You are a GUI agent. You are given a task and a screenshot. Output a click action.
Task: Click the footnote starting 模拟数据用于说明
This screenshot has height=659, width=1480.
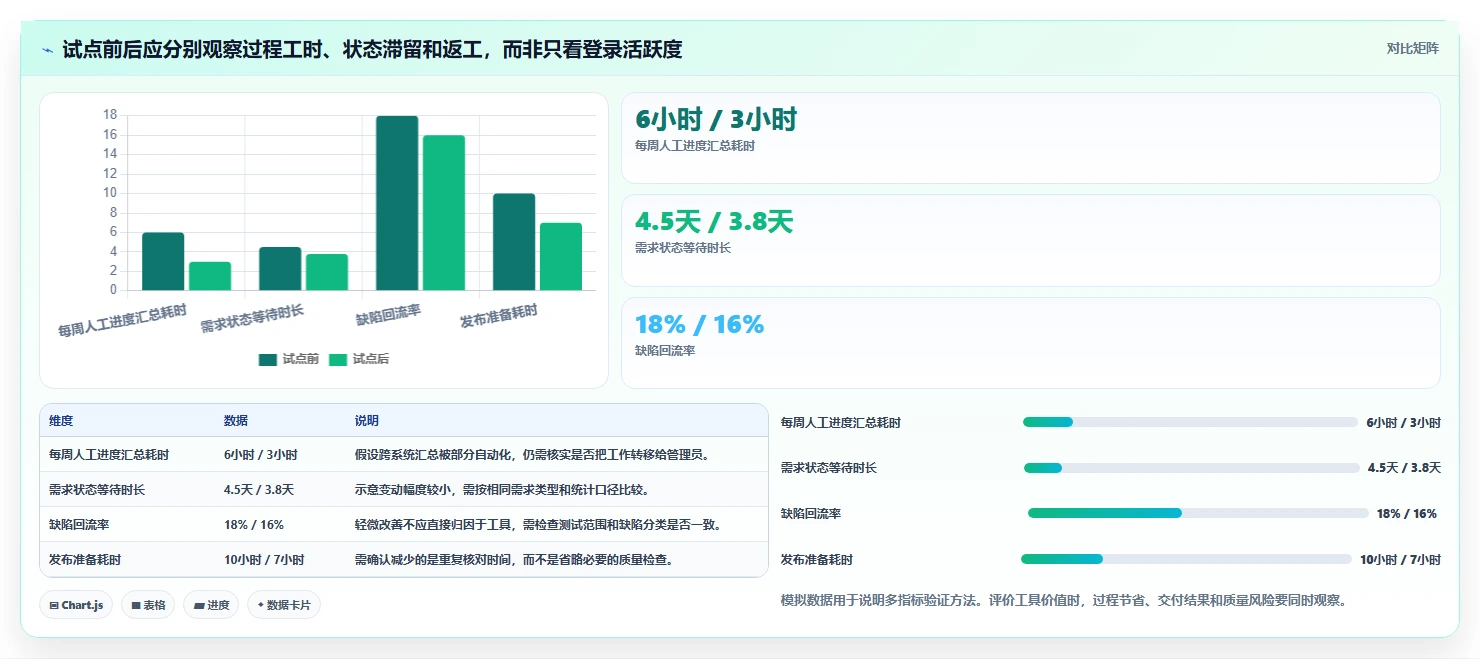click(x=1064, y=601)
